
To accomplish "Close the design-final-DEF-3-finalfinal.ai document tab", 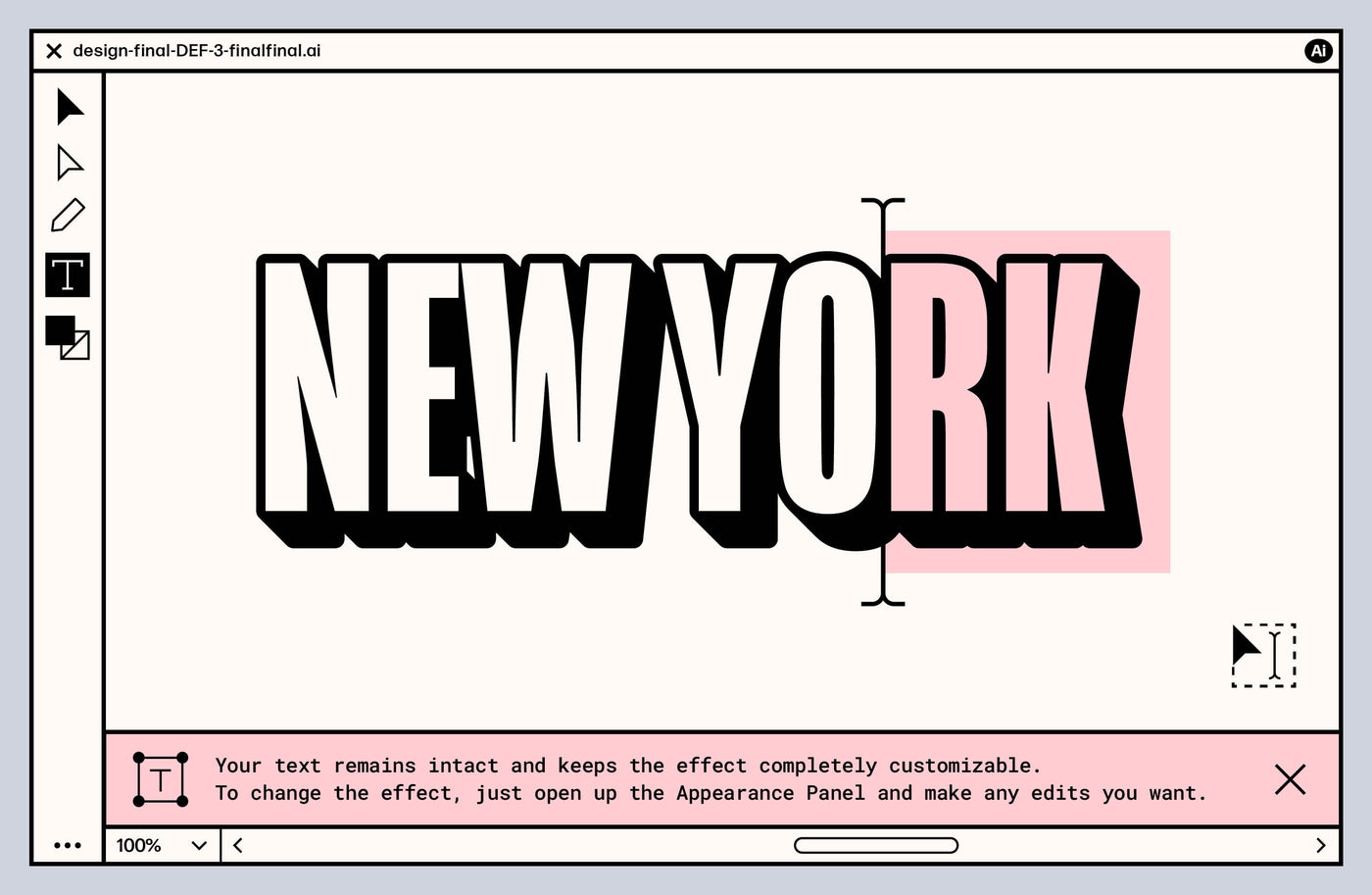I will (54, 51).
